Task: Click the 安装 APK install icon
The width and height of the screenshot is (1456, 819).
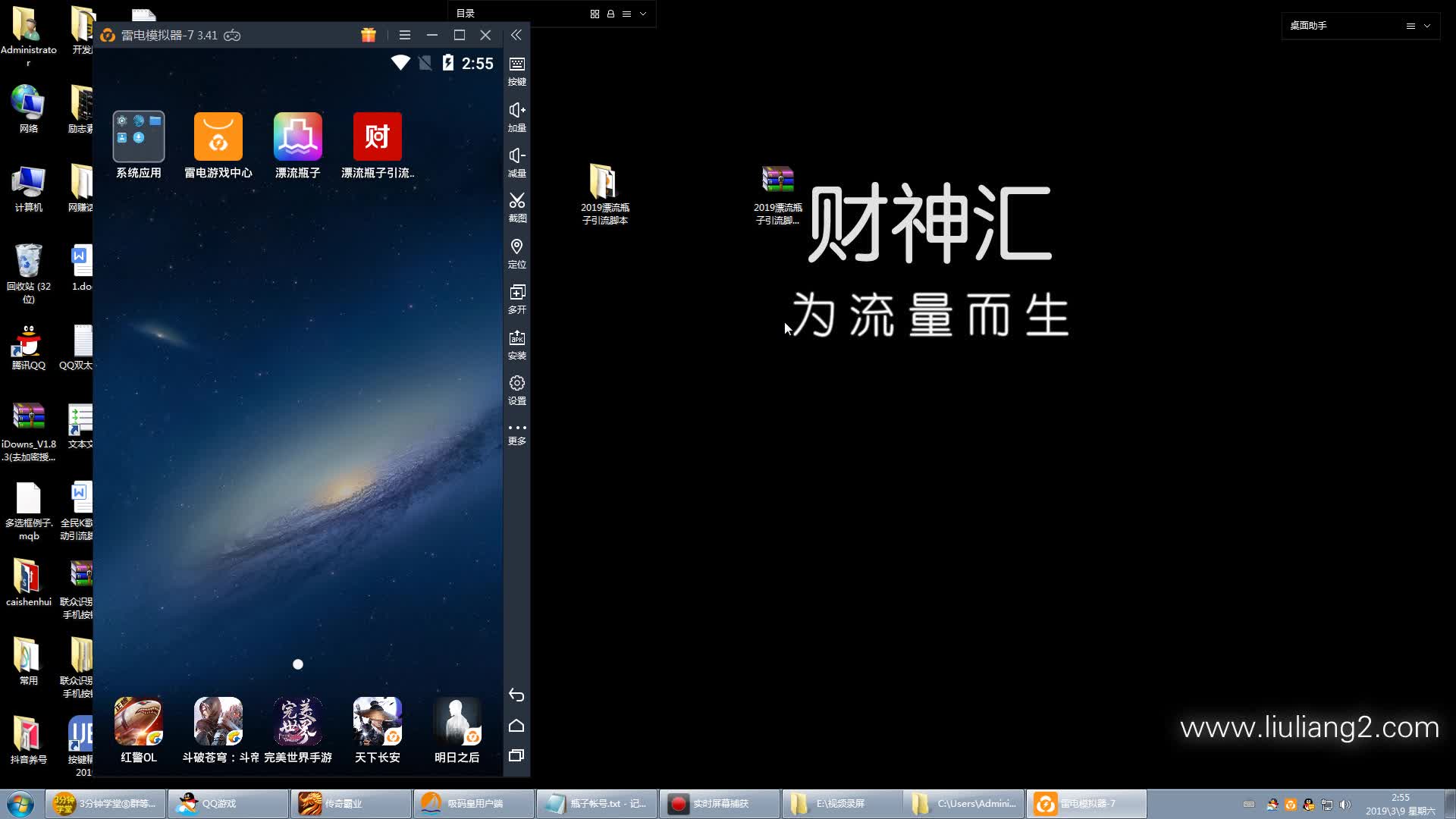Action: click(517, 344)
